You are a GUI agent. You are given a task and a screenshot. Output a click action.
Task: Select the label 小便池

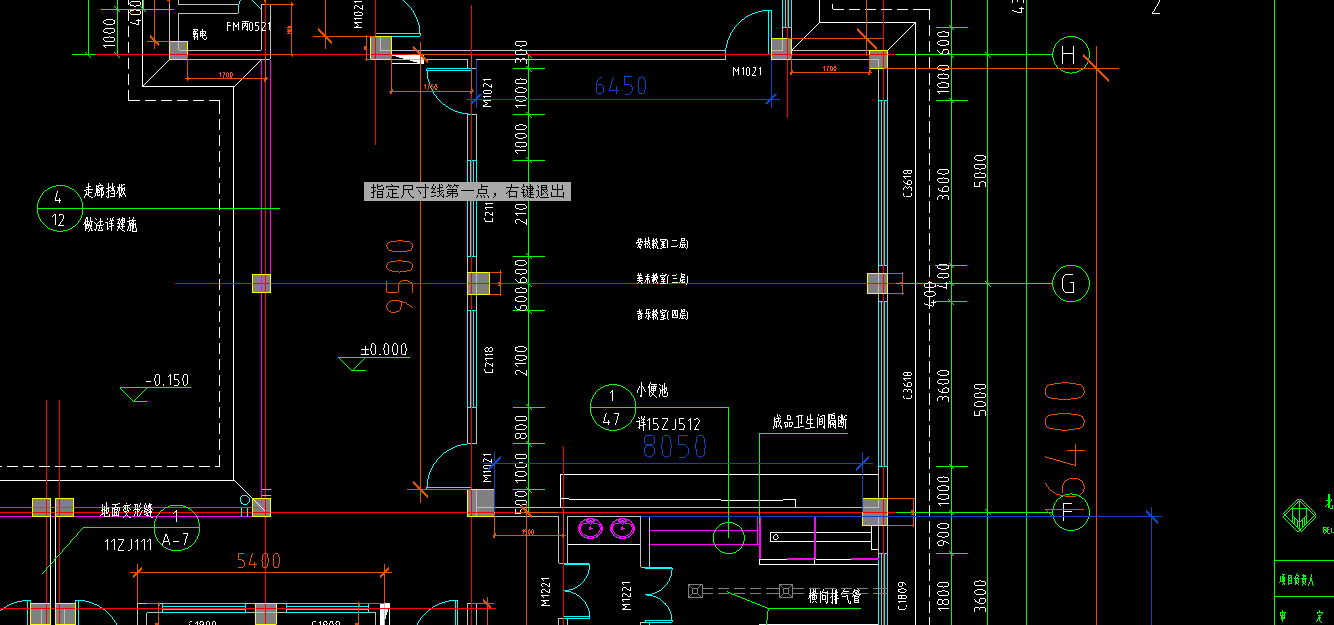tap(652, 391)
